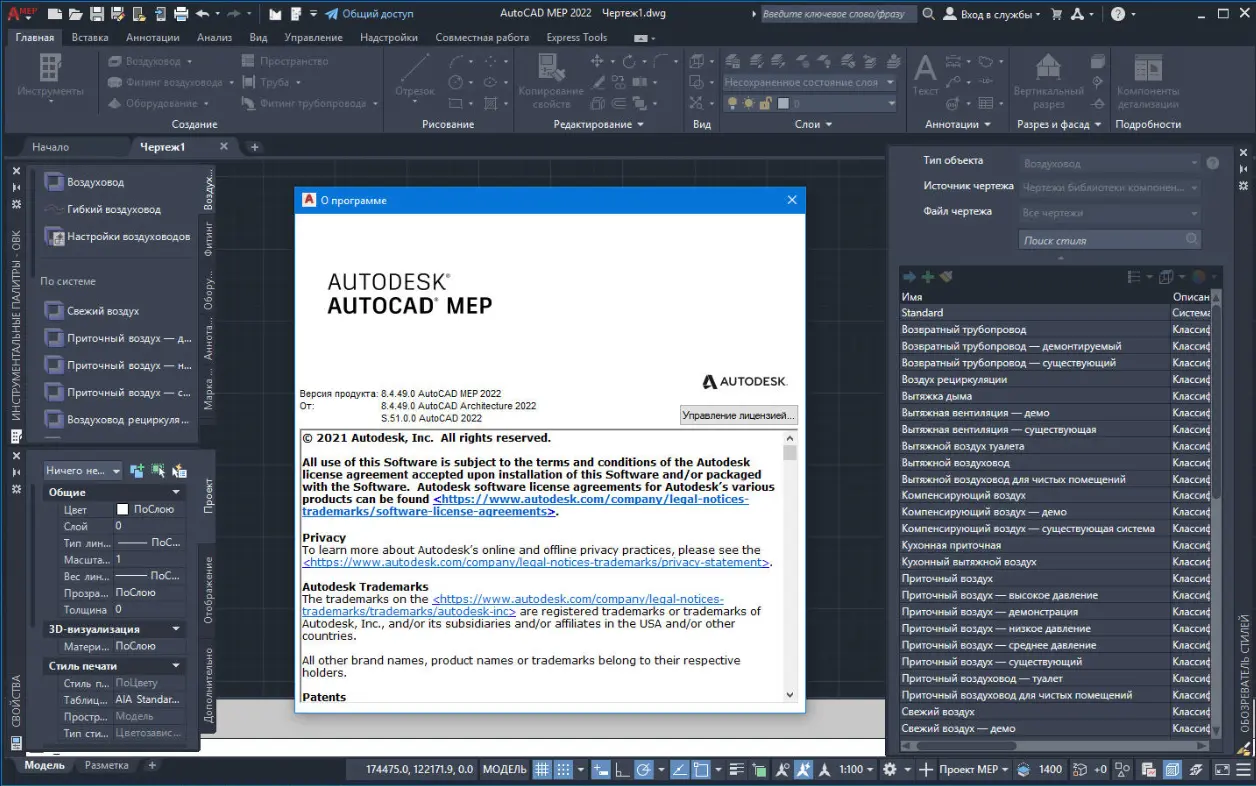Toggle the grid display in status bar

coord(542,769)
